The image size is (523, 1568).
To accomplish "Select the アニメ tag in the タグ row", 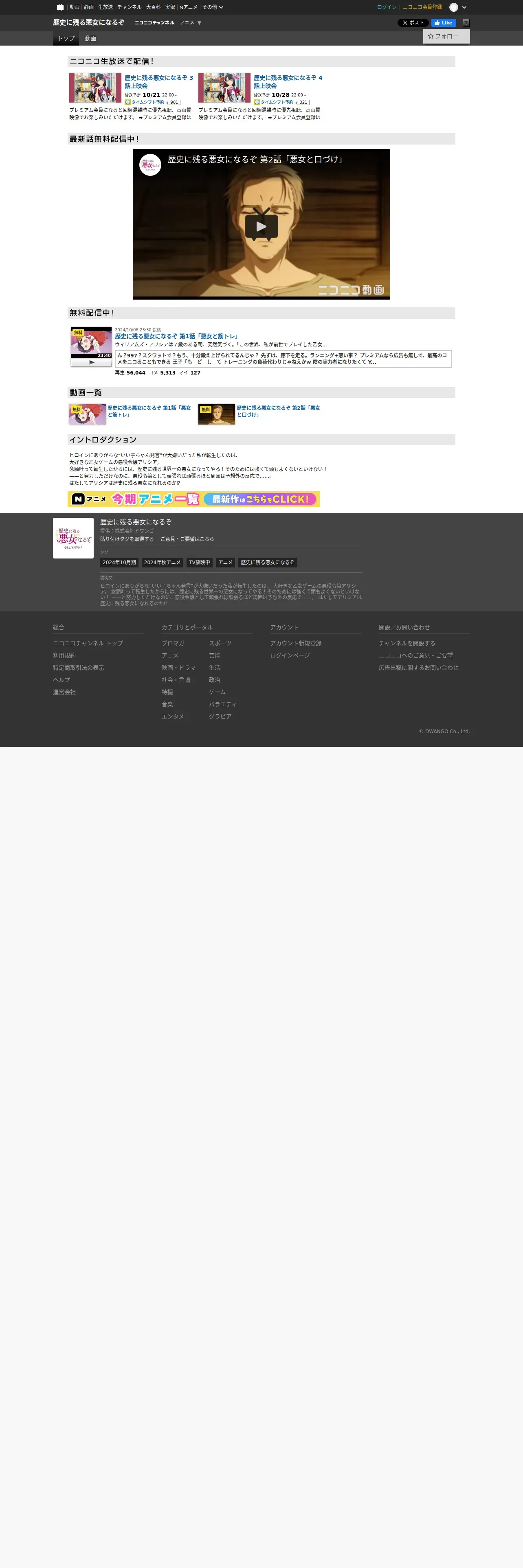I will click(x=225, y=563).
